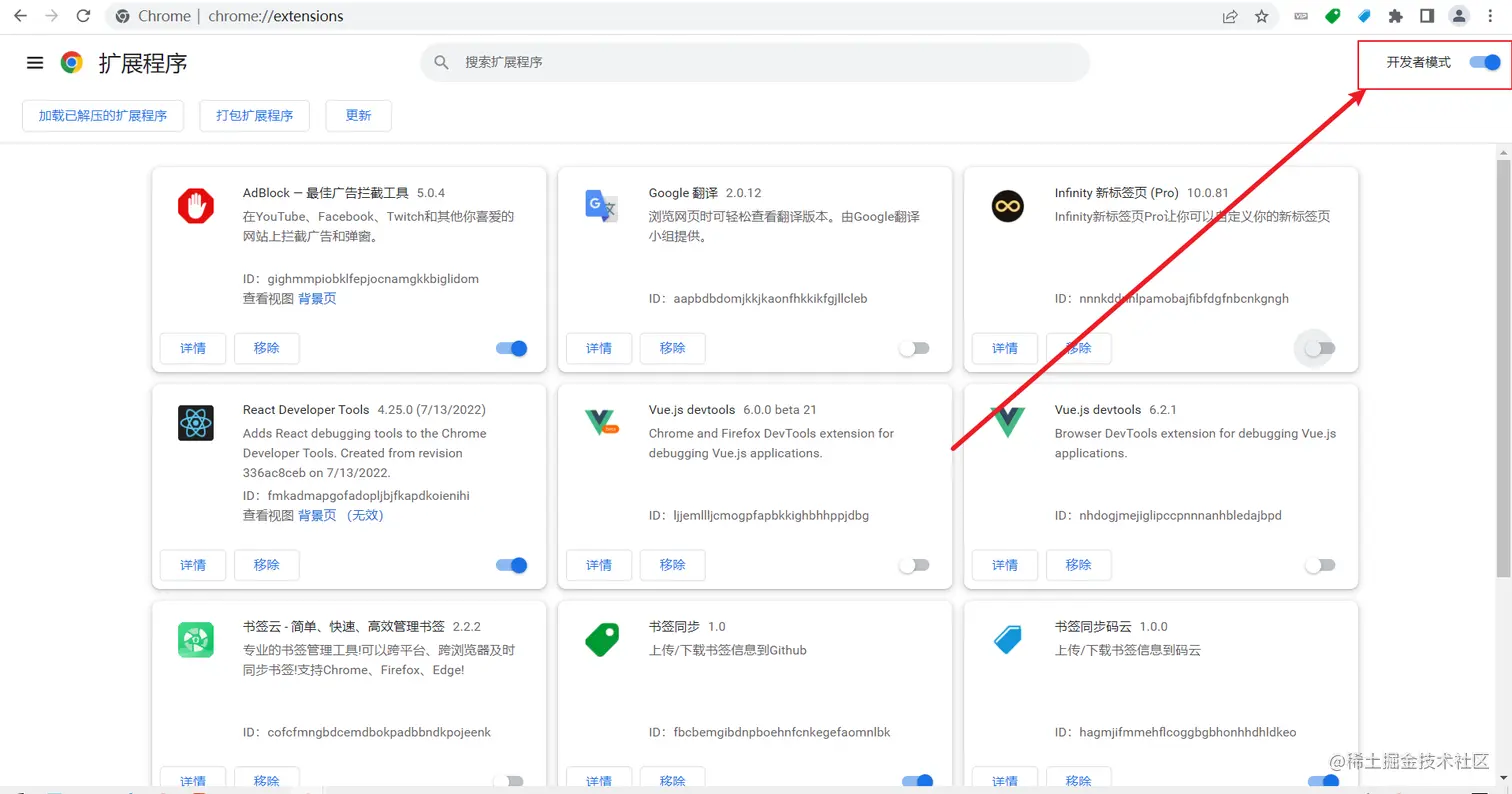The width and height of the screenshot is (1512, 794).
Task: Open 详情 for Vue.js devtools 6.2.1
Action: (1005, 565)
